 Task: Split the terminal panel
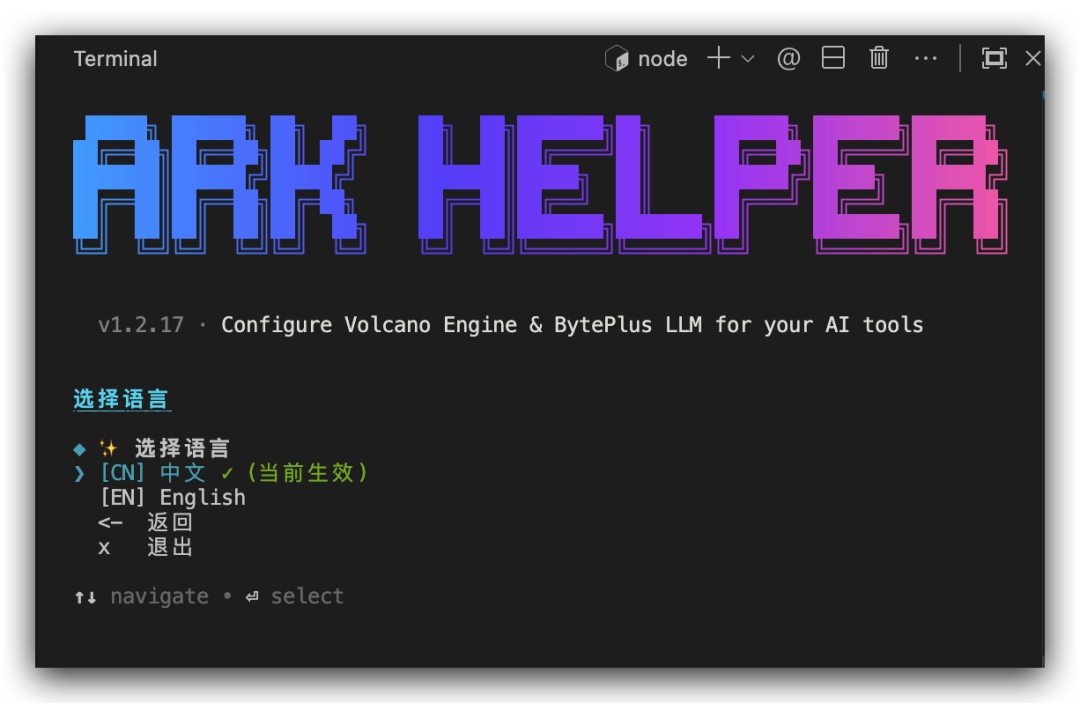tap(833, 58)
